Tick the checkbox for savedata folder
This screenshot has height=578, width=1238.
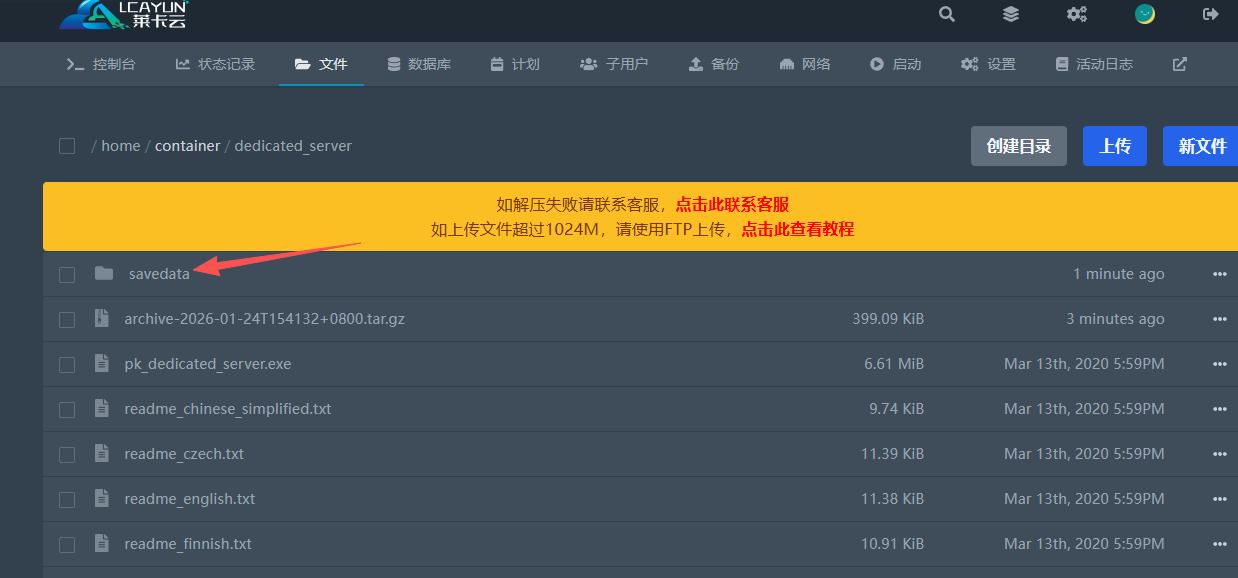(67, 274)
